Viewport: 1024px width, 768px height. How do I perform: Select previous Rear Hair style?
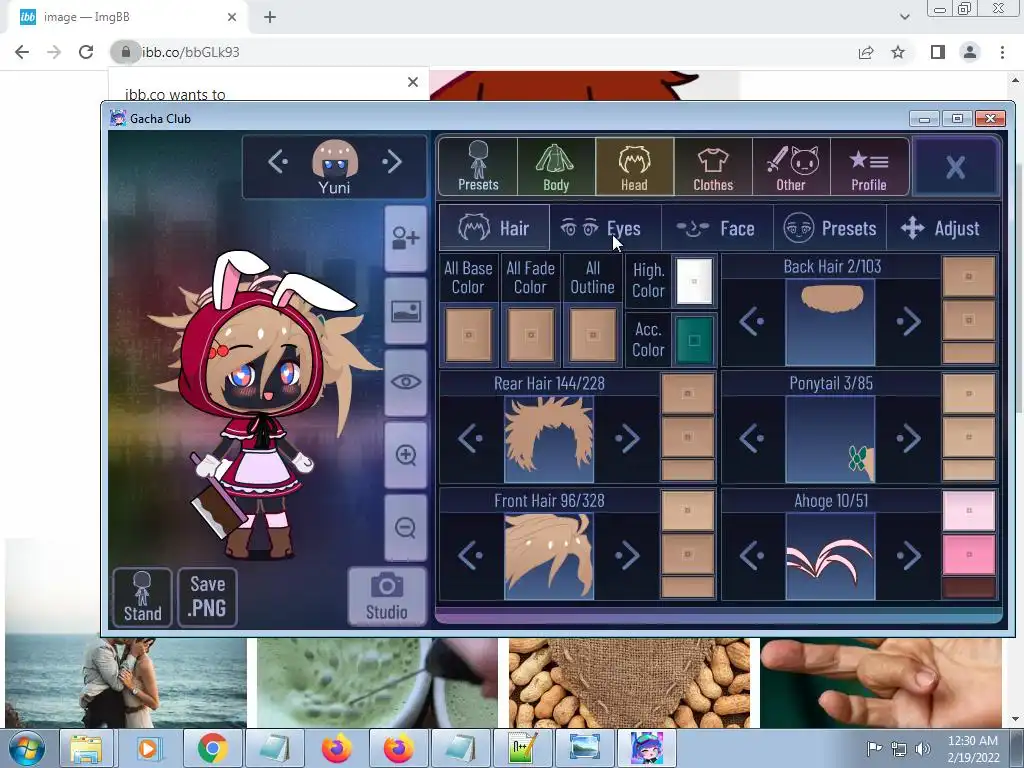(471, 439)
